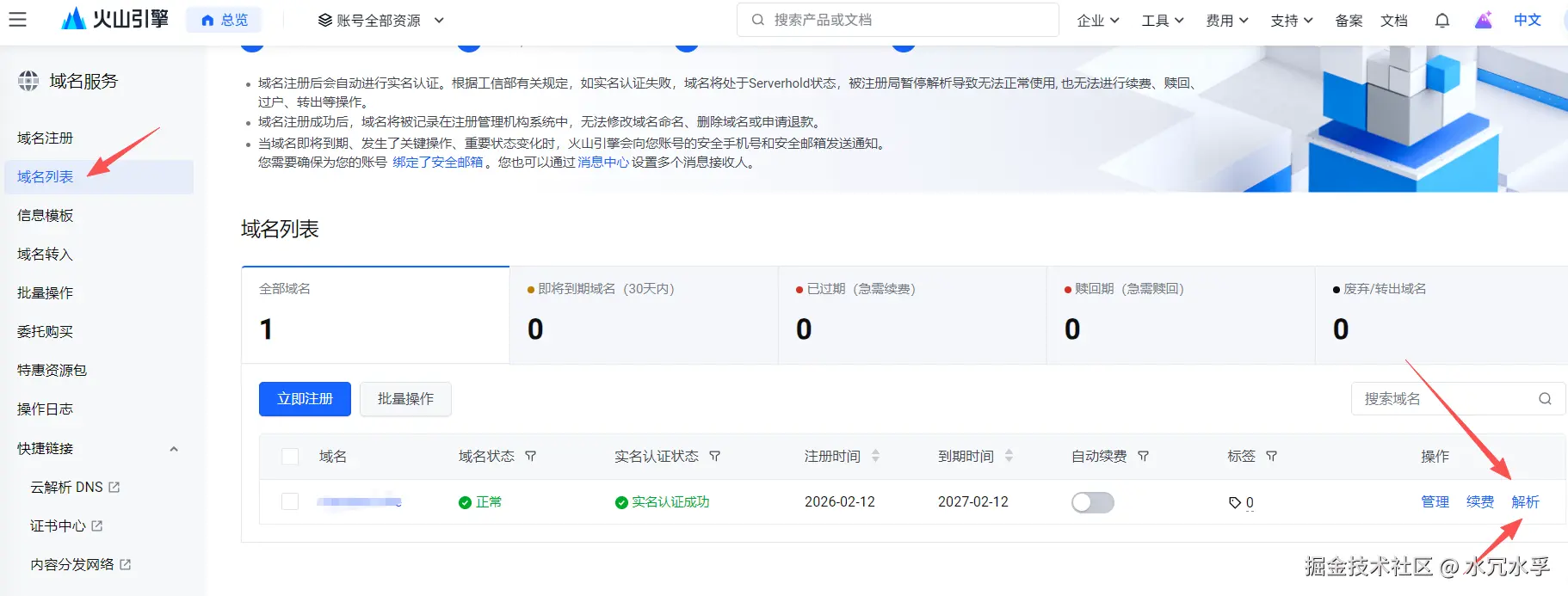Screen dimensions: 1568x596
Task: Click the 内容分发网络 external link icon
Action: click(x=126, y=564)
